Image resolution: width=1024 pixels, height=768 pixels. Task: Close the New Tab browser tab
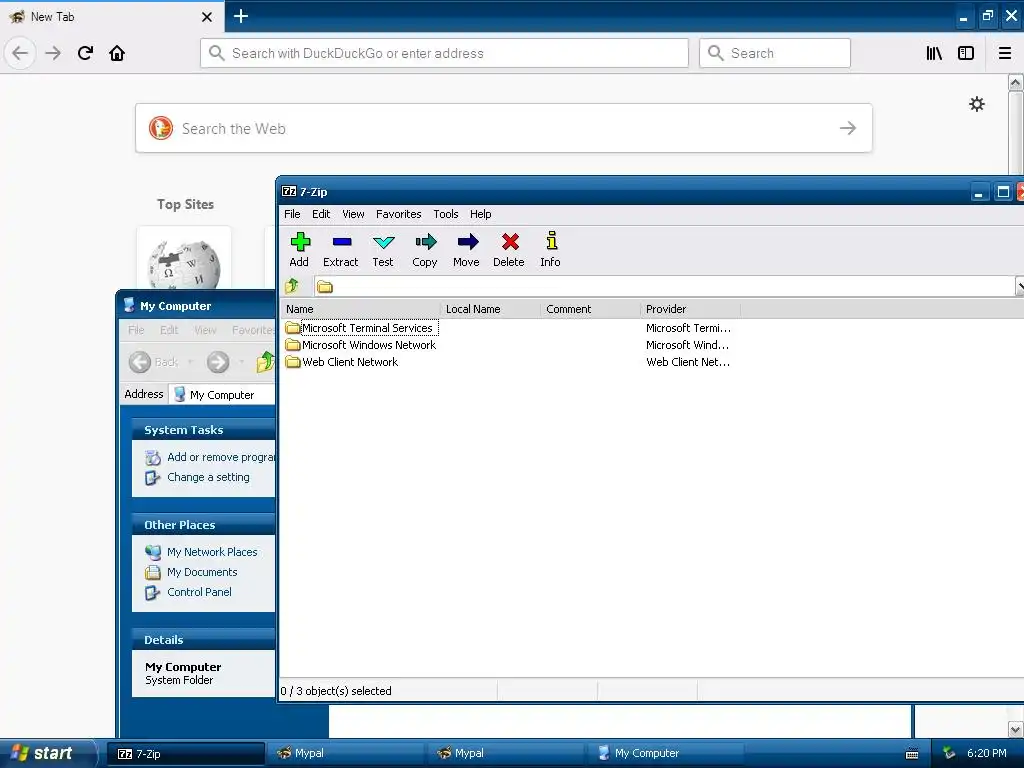tap(206, 17)
